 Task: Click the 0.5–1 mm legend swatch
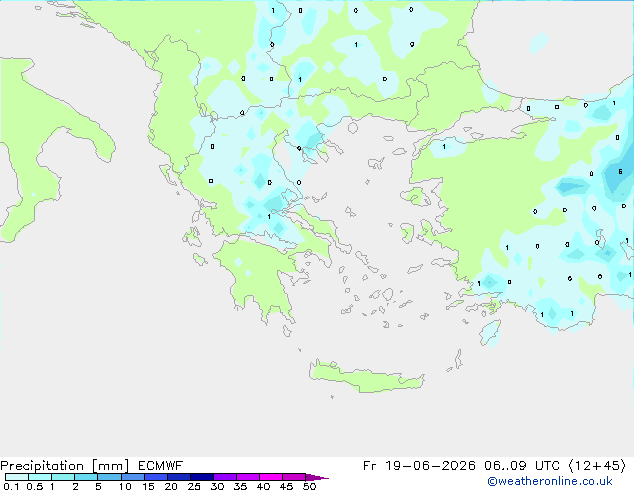pos(40,477)
